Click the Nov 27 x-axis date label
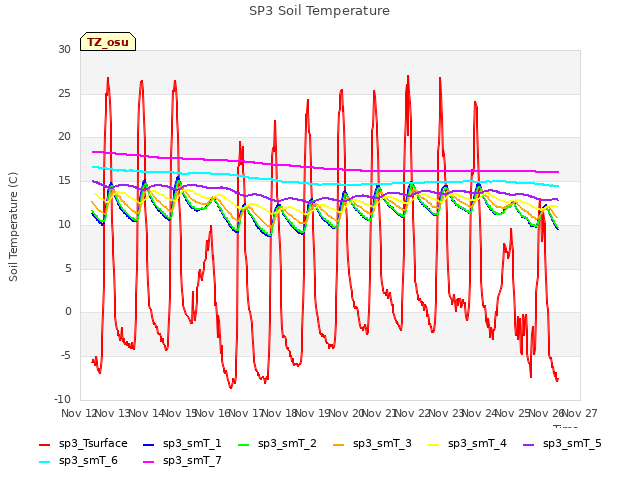 tap(580, 413)
